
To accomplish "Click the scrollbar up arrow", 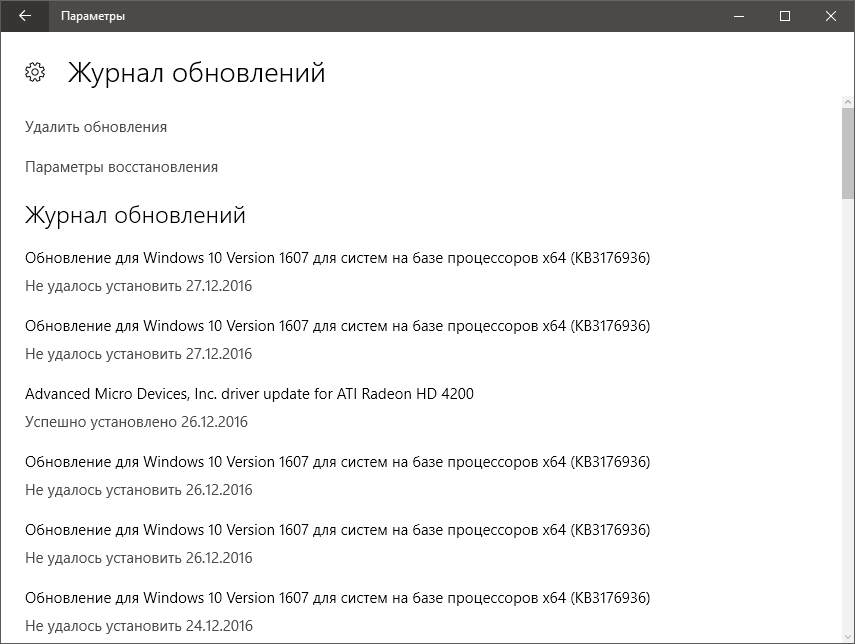I will pyautogui.click(x=846, y=103).
